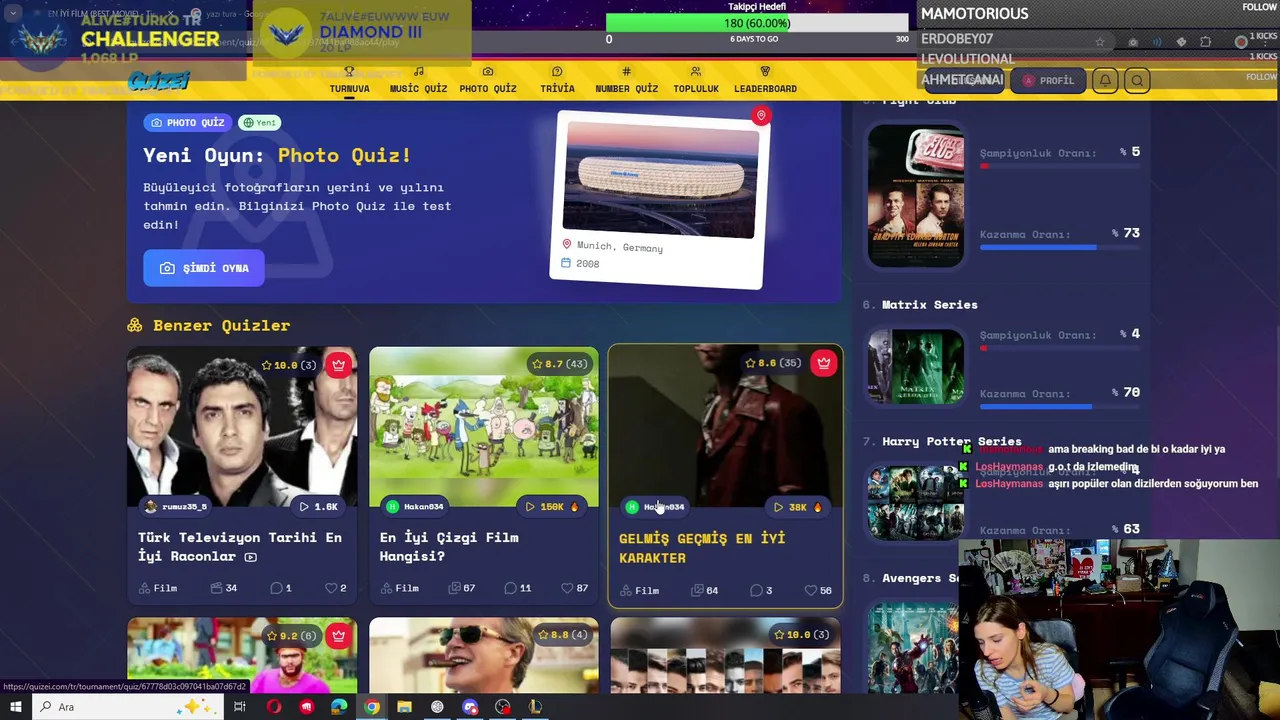
Task: Click the Photo Quiz badge in the banner
Action: pos(187,122)
